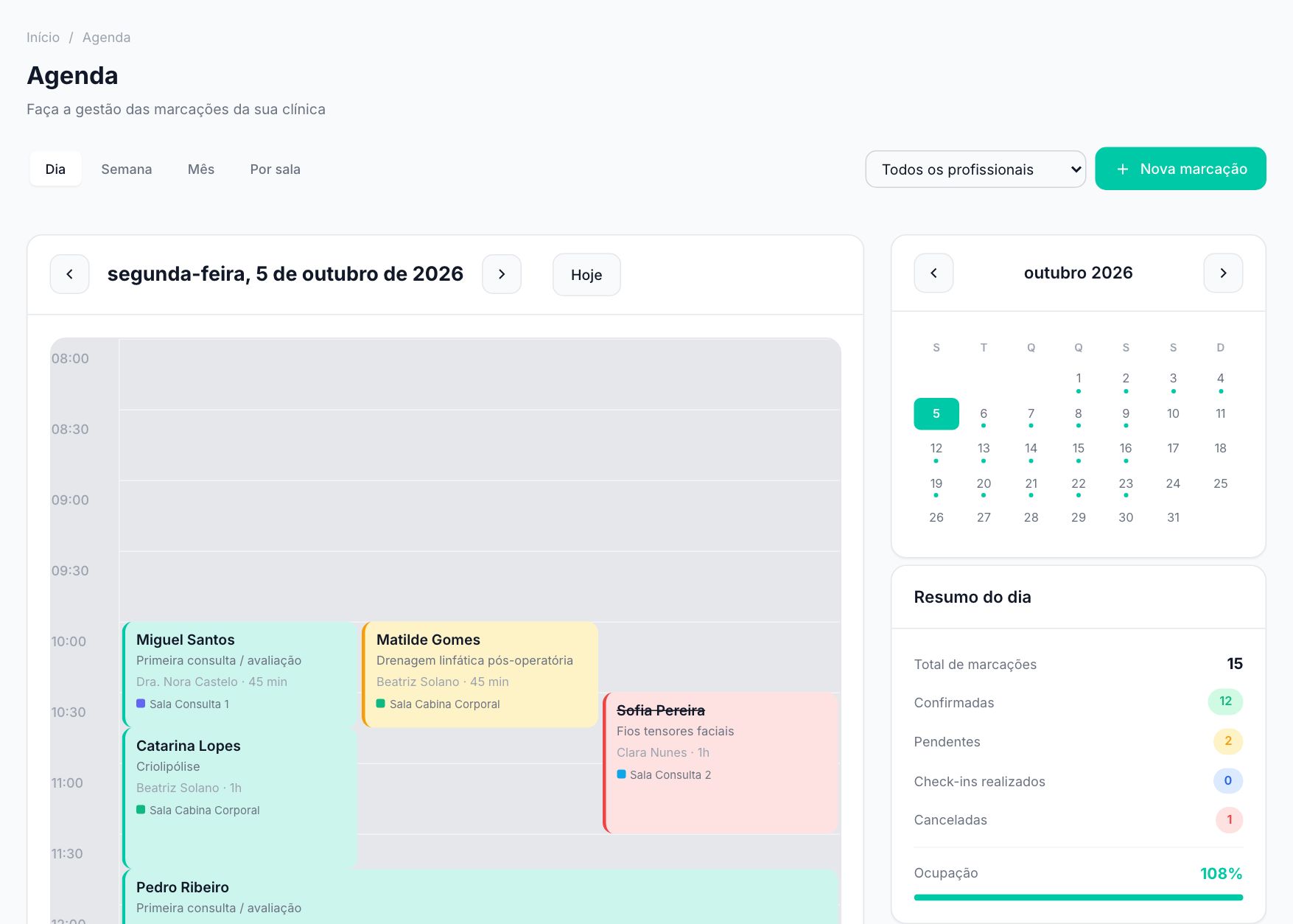The image size is (1293, 924).
Task: Click the 108% occupancy value
Action: tap(1221, 873)
